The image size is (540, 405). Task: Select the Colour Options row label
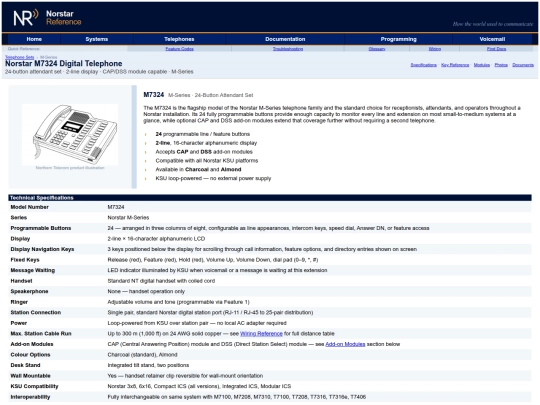(30, 355)
